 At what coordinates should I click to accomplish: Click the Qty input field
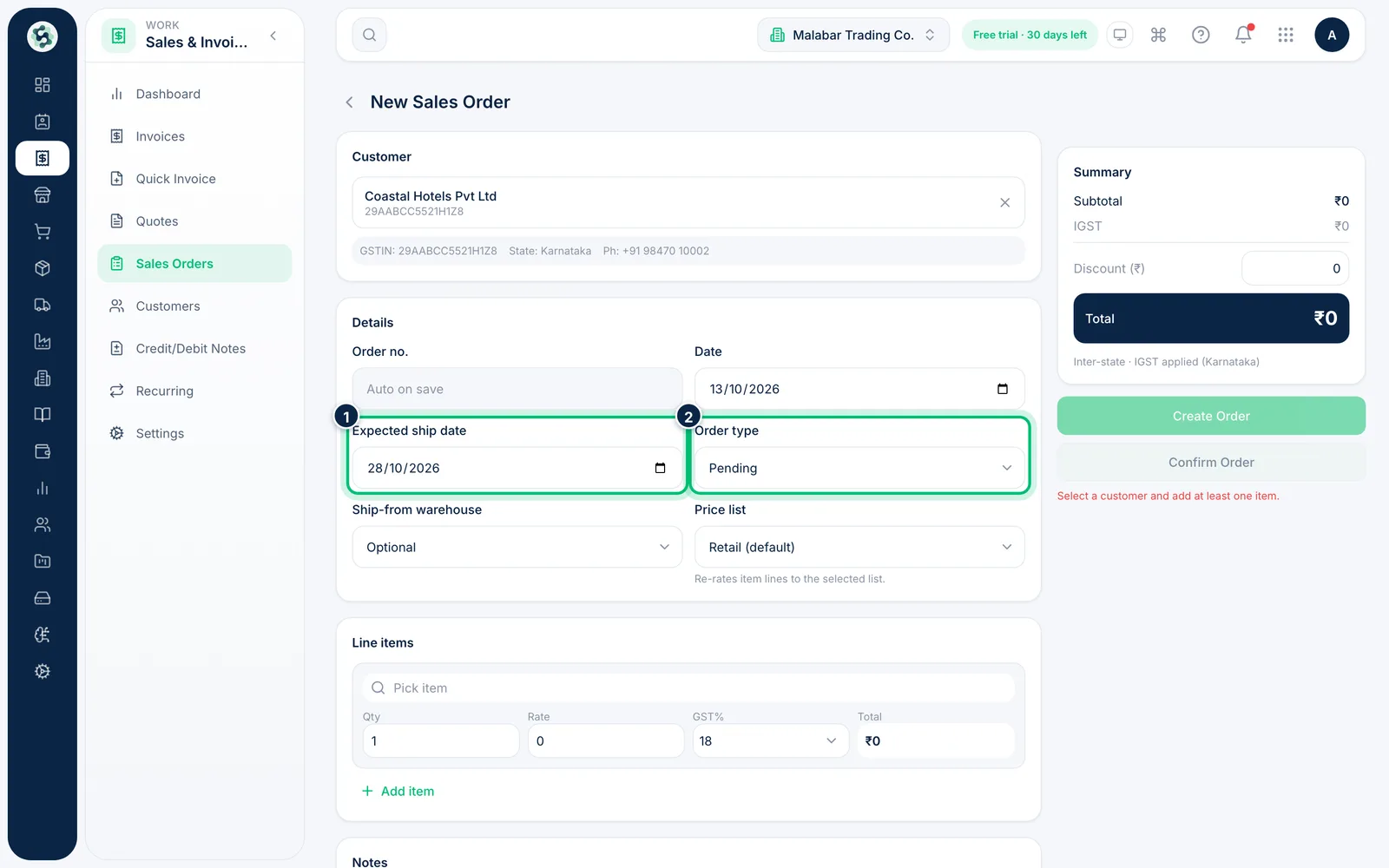[441, 740]
